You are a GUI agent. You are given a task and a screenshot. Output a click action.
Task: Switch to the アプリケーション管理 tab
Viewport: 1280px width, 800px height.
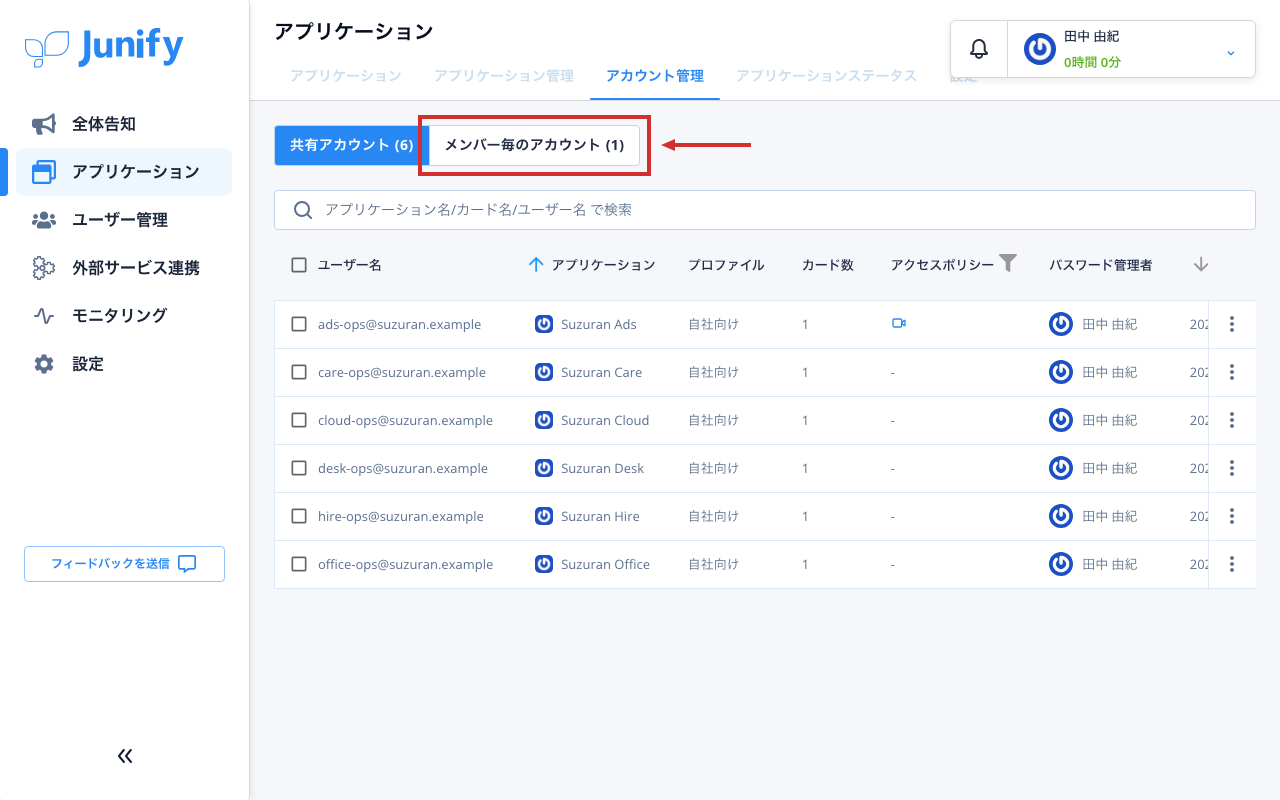504,76
